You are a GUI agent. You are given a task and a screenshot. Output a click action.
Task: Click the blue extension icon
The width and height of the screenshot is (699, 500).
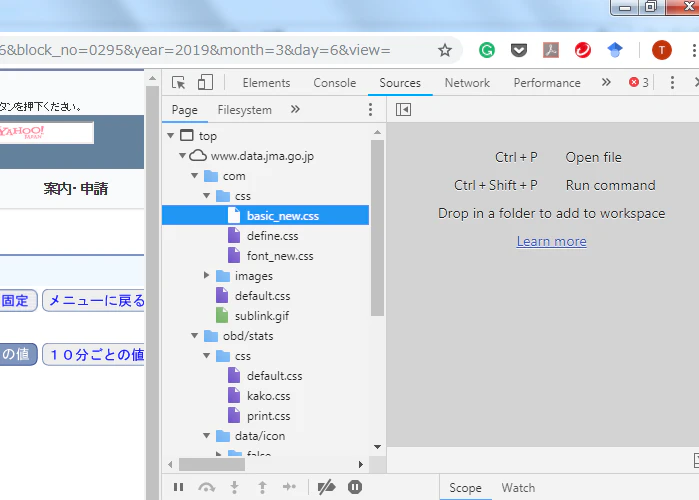point(615,50)
